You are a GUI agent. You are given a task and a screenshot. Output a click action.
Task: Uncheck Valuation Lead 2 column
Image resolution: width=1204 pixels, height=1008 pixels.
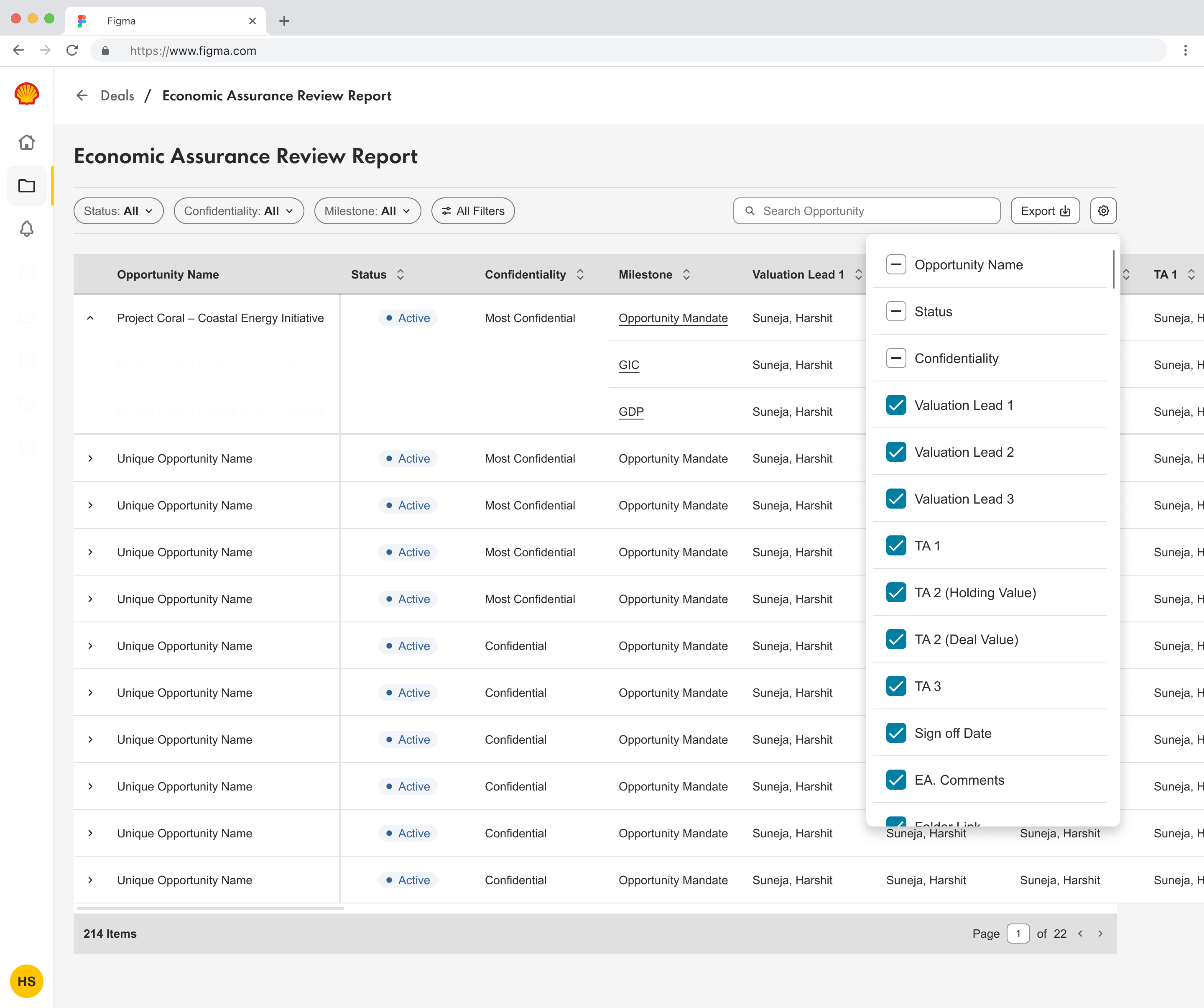896,452
